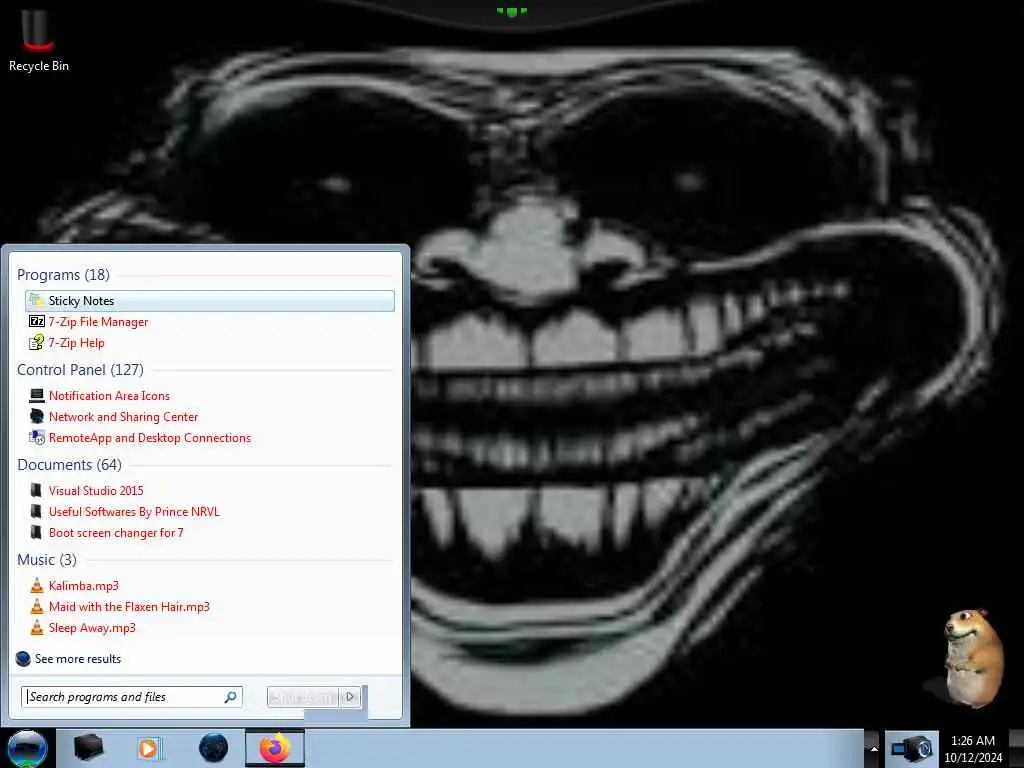Image resolution: width=1024 pixels, height=768 pixels.
Task: Expand the Documents (64) results group
Action: click(69, 465)
